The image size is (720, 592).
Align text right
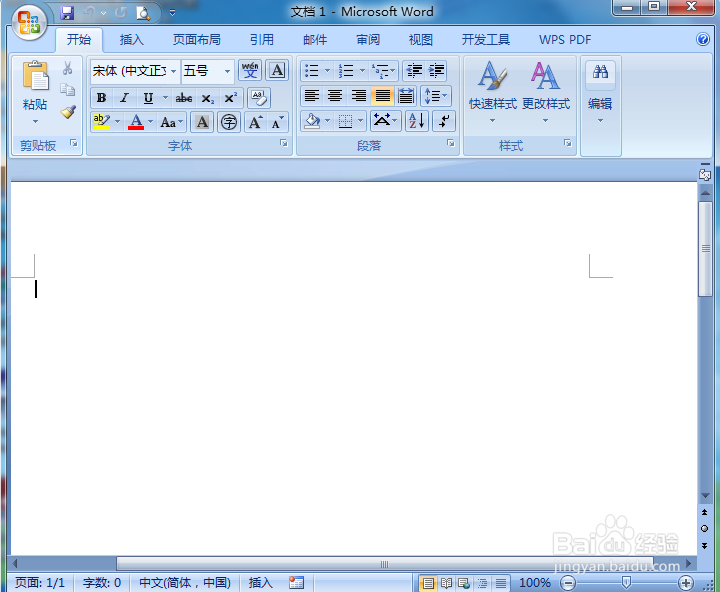(359, 96)
